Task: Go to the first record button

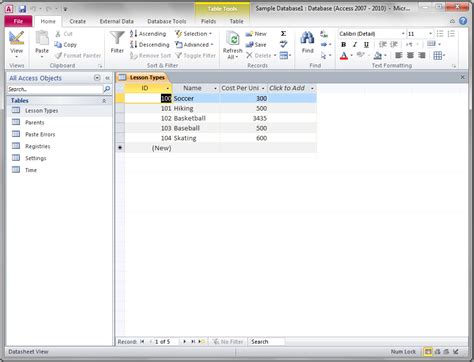Action: [x=142, y=342]
